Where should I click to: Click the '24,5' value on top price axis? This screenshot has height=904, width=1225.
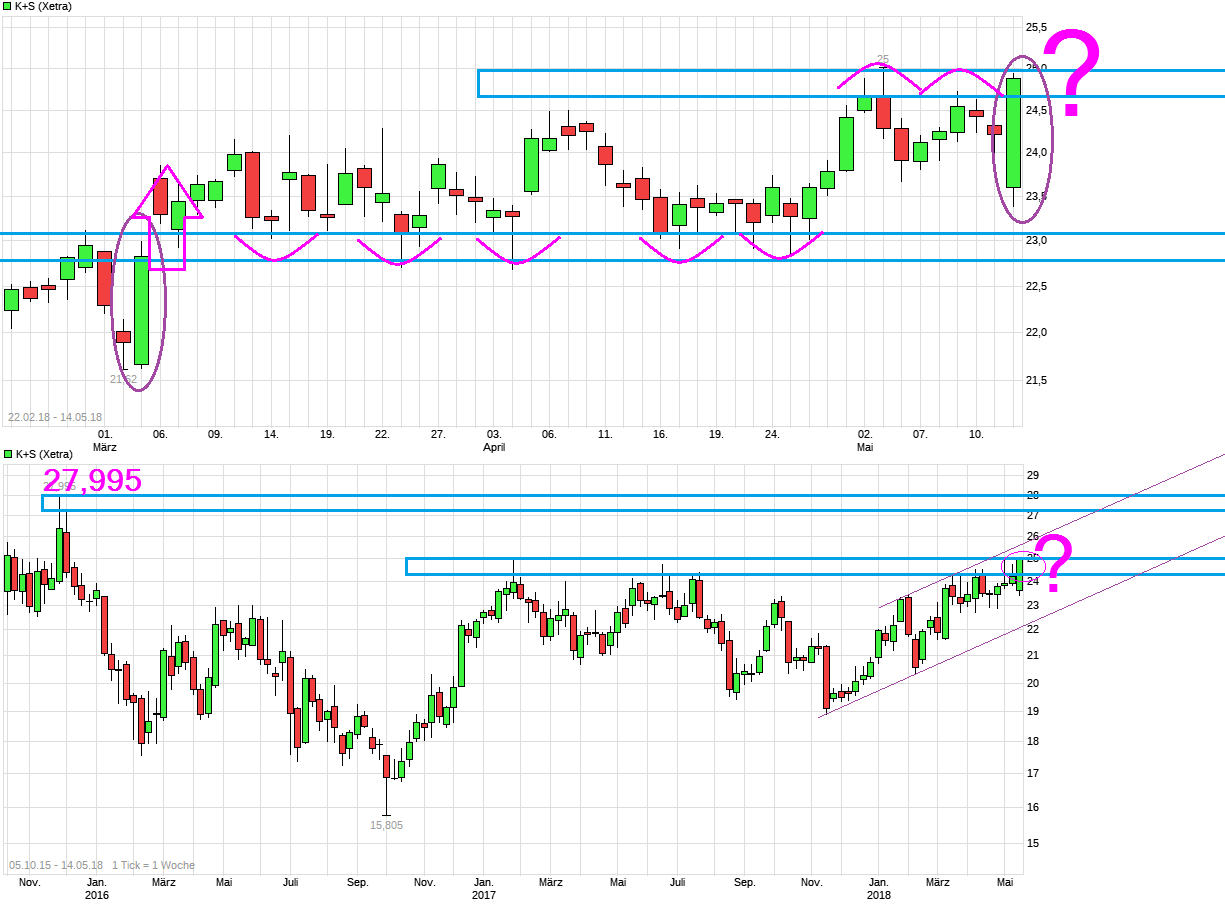(x=1037, y=110)
